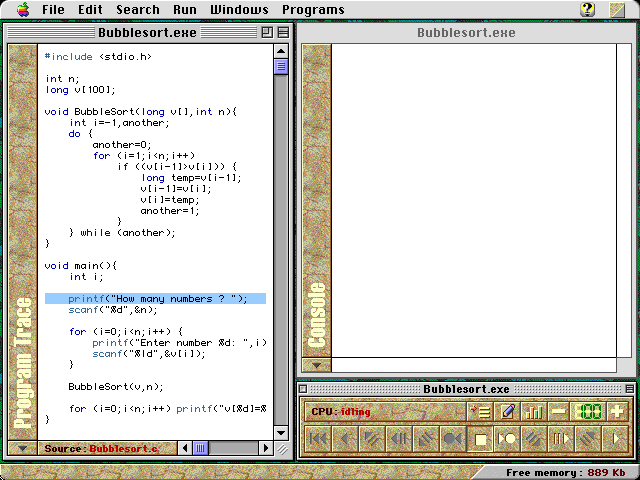Screen dimensions: 640x480
Task: Open the Programs menu
Action: click(313, 10)
